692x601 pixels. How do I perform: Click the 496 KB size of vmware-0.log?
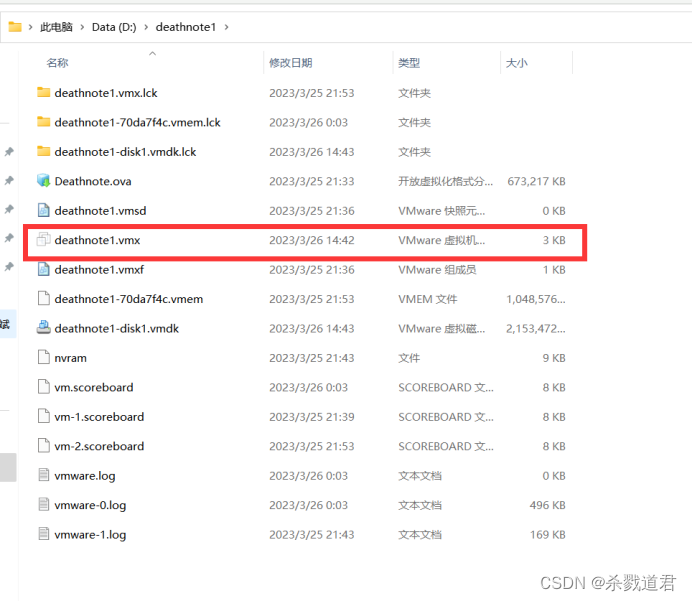(x=547, y=505)
